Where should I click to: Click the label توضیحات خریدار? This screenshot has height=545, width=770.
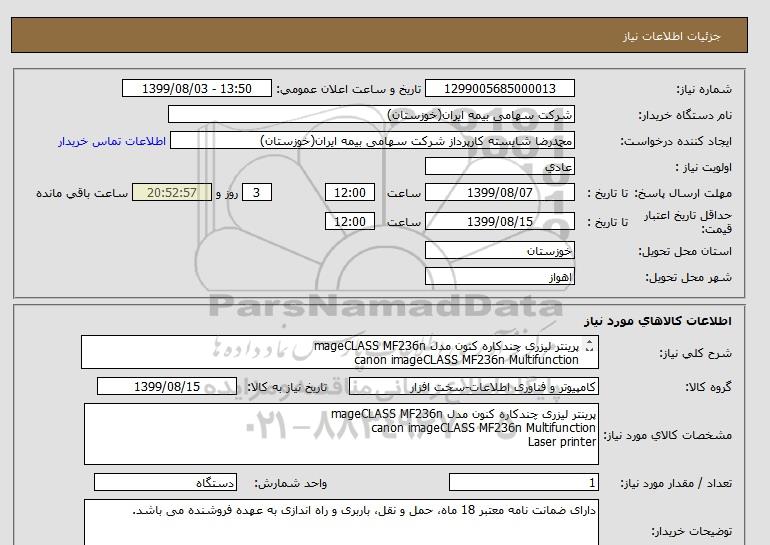691,532
